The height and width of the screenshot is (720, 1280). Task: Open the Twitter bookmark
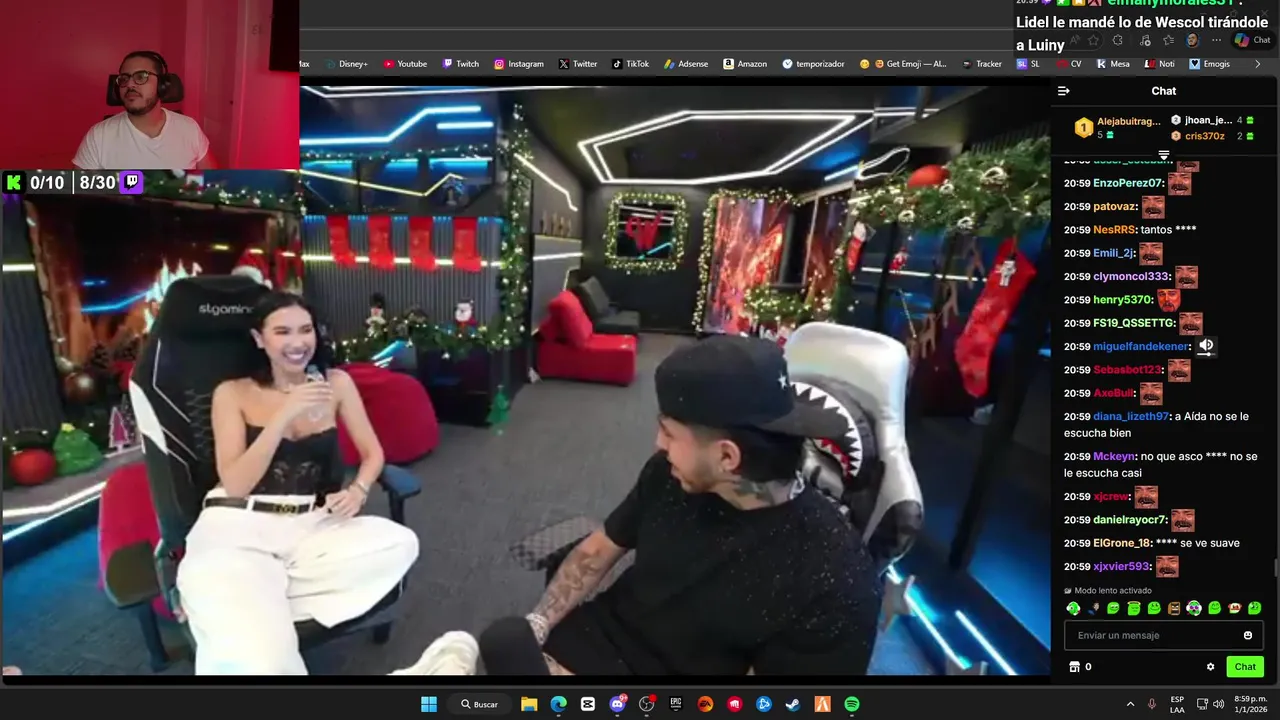(578, 64)
